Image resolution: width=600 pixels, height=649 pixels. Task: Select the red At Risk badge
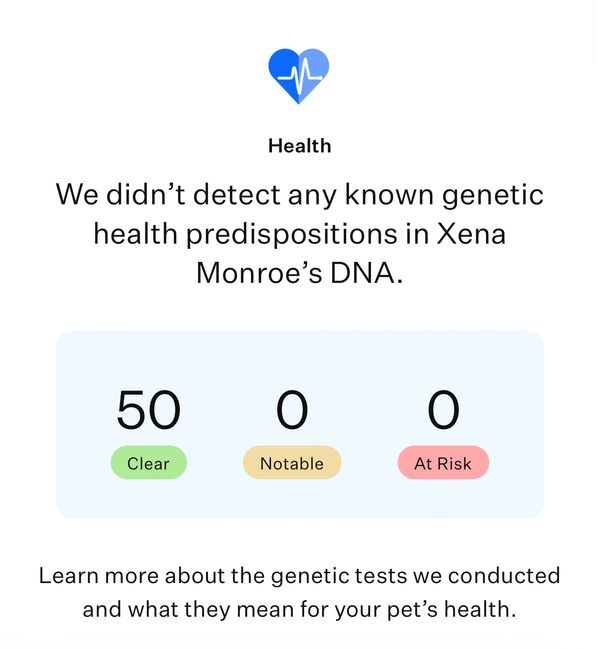pos(443,463)
